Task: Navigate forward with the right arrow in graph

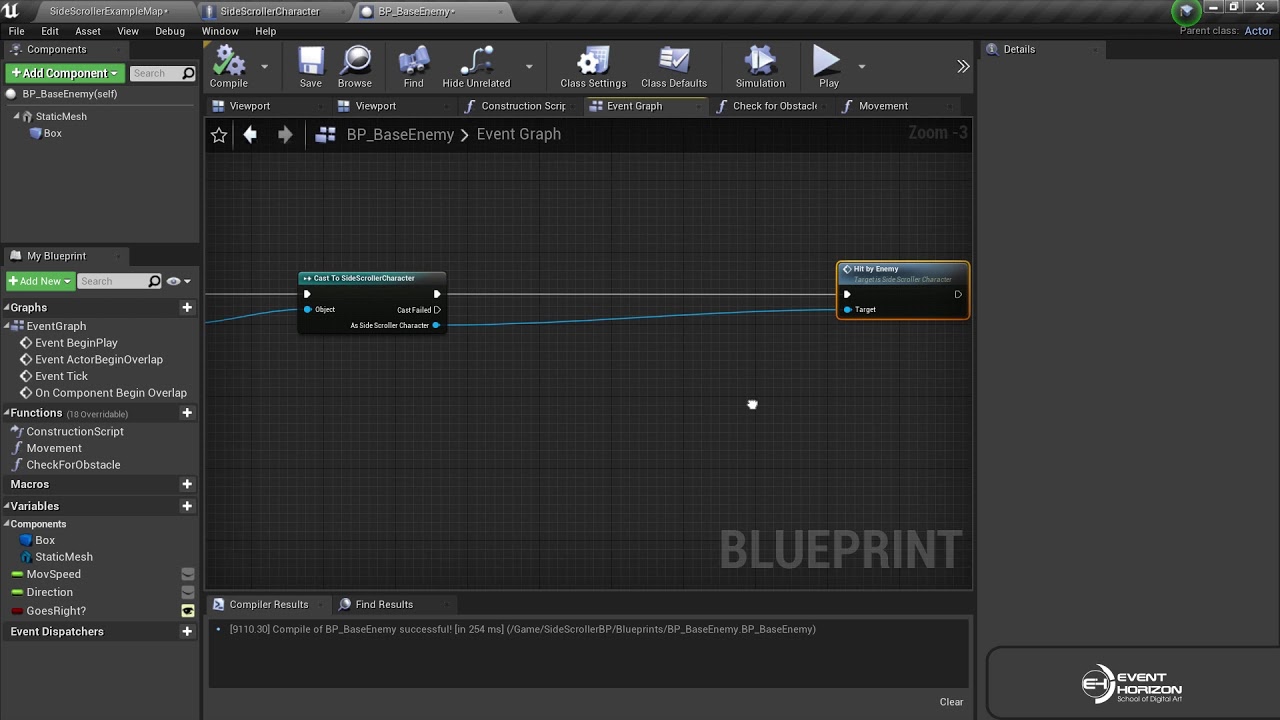Action: coord(285,134)
